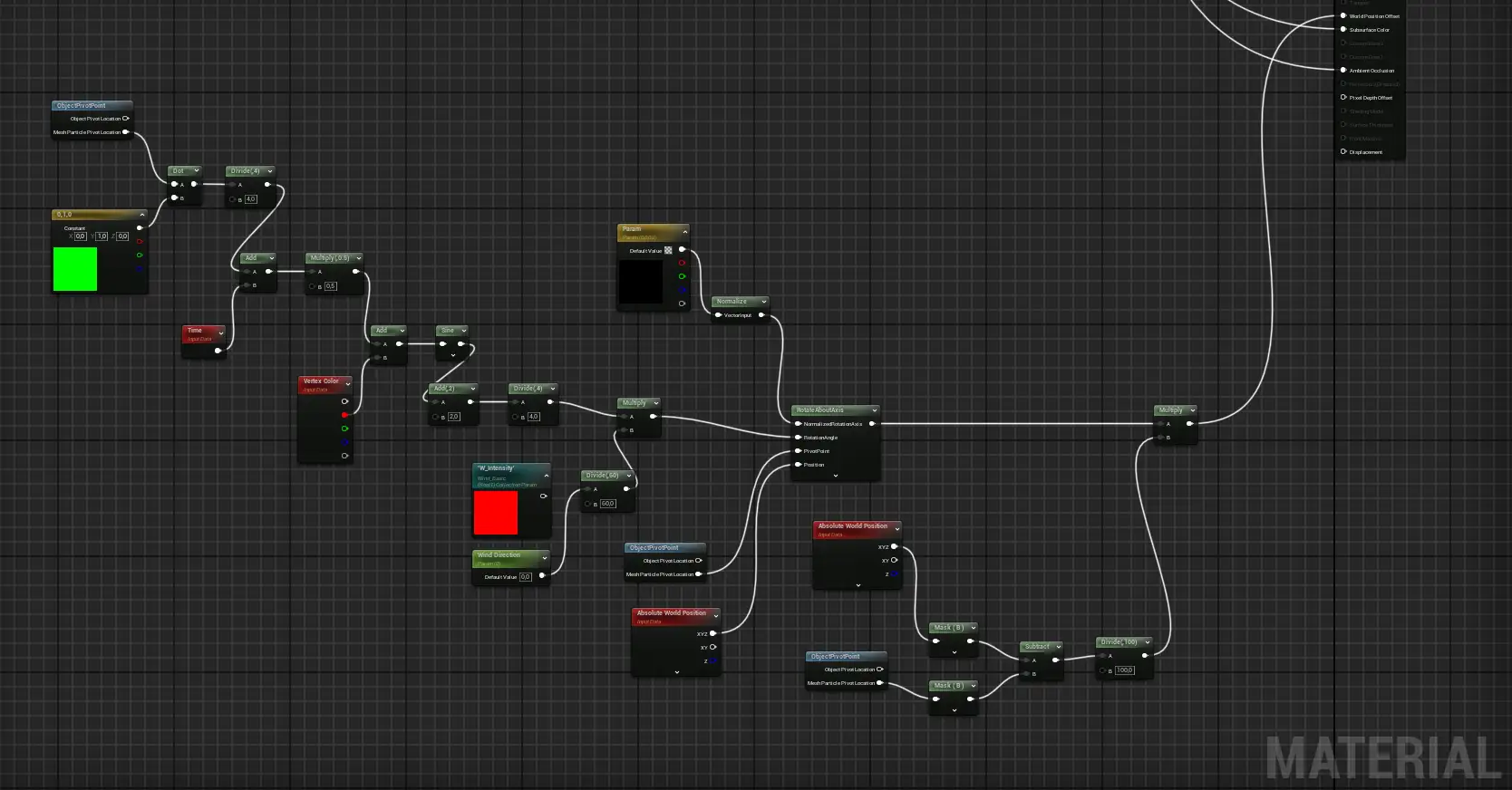Viewport: 1512px width, 790px height.
Task: Click the Dot node's B input pin
Action: click(x=174, y=197)
